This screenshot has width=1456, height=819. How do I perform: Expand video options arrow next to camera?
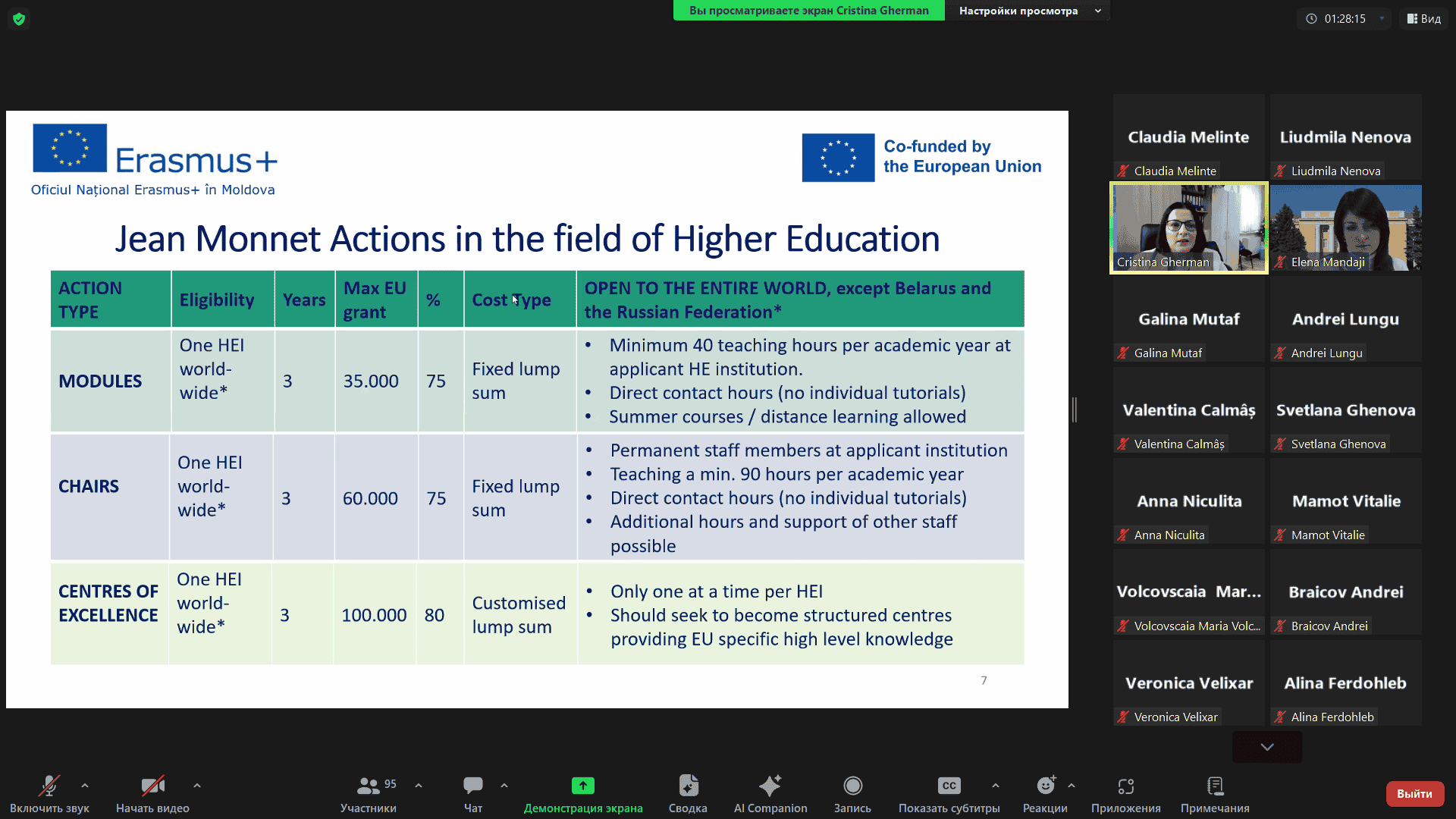click(197, 786)
